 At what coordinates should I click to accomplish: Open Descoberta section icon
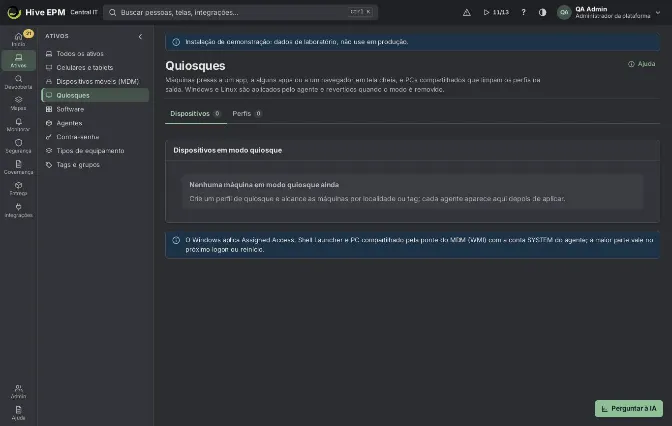[x=18, y=82]
